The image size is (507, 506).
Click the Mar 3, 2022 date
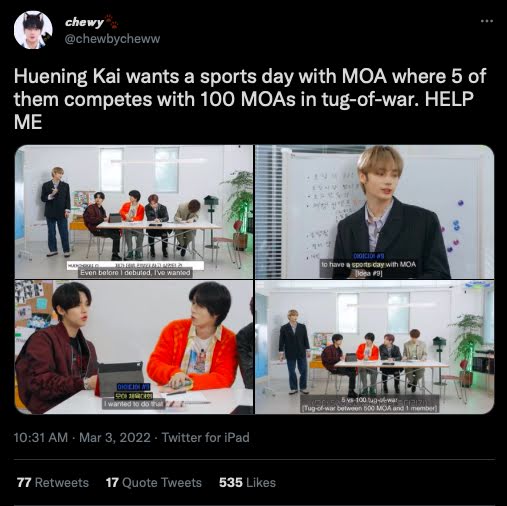pos(115,437)
